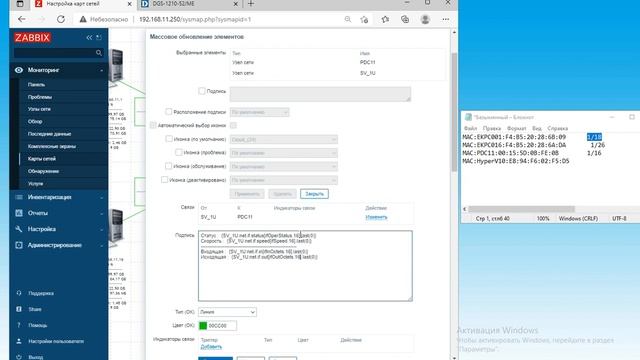Image resolution: width=640 pixels, height=360 pixels.
Task: Click the not-secure warning icon in address bar
Action: (83, 19)
